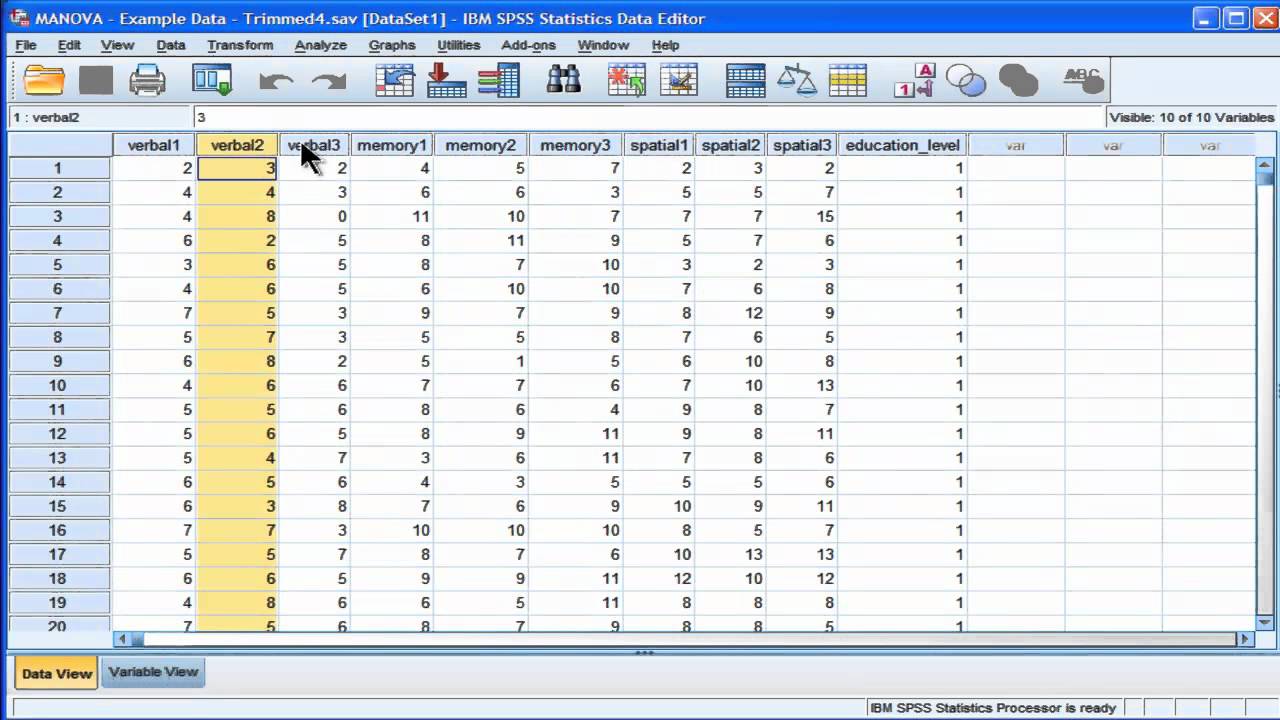The height and width of the screenshot is (720, 1280).
Task: Select row header 10
Action: tap(59, 385)
